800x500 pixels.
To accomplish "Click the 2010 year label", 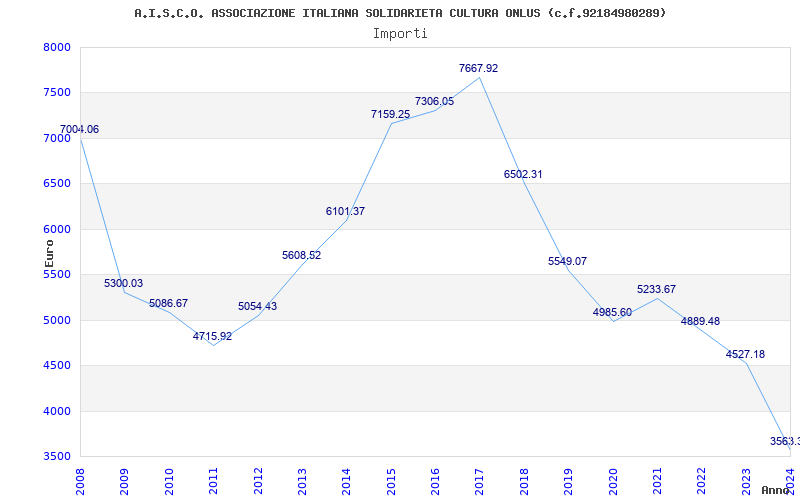I will [x=169, y=481].
